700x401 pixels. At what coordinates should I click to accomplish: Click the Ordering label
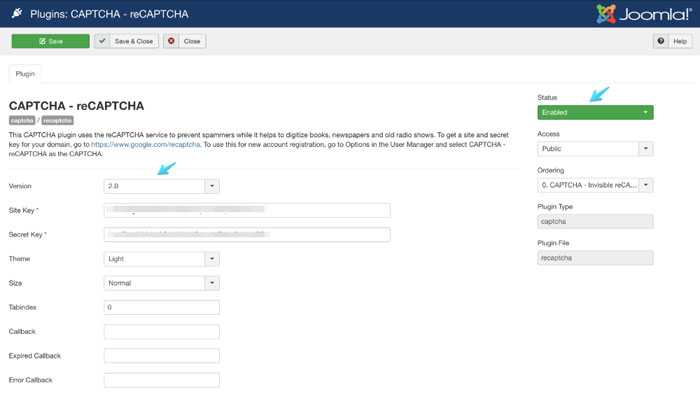point(550,170)
